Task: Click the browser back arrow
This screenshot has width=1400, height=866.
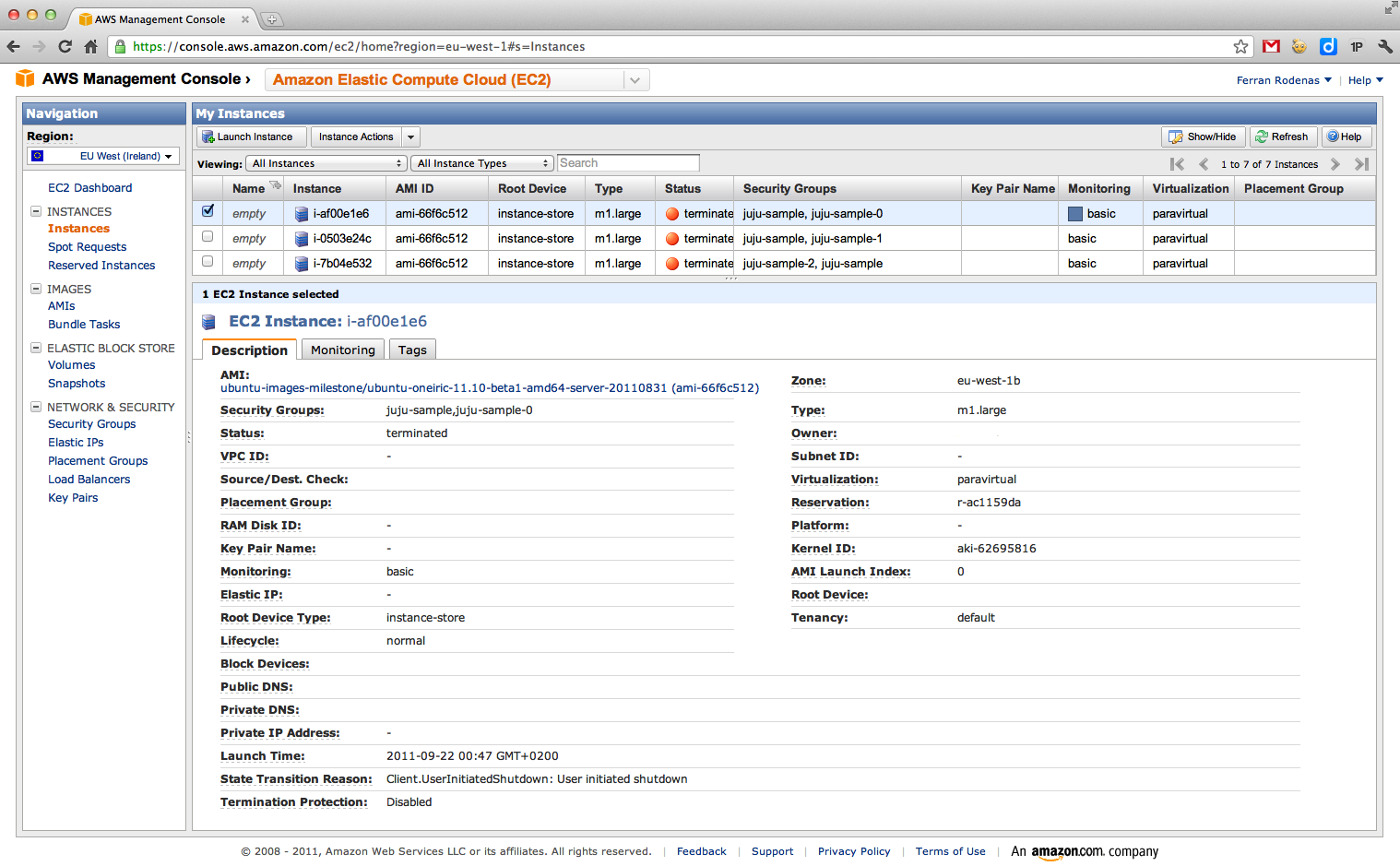Action: point(13,46)
